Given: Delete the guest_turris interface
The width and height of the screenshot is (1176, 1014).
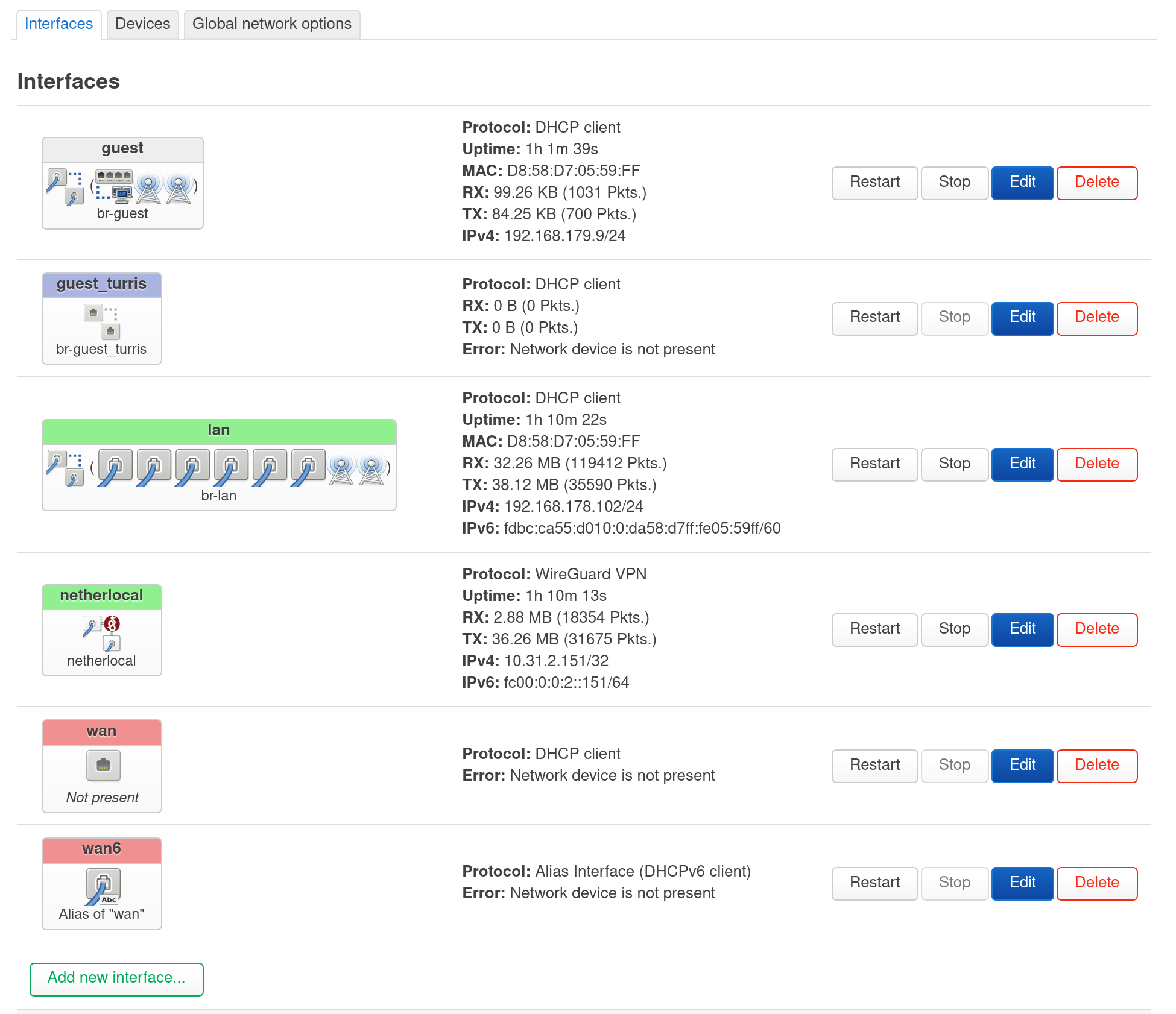Looking at the screenshot, I should 1096,318.
